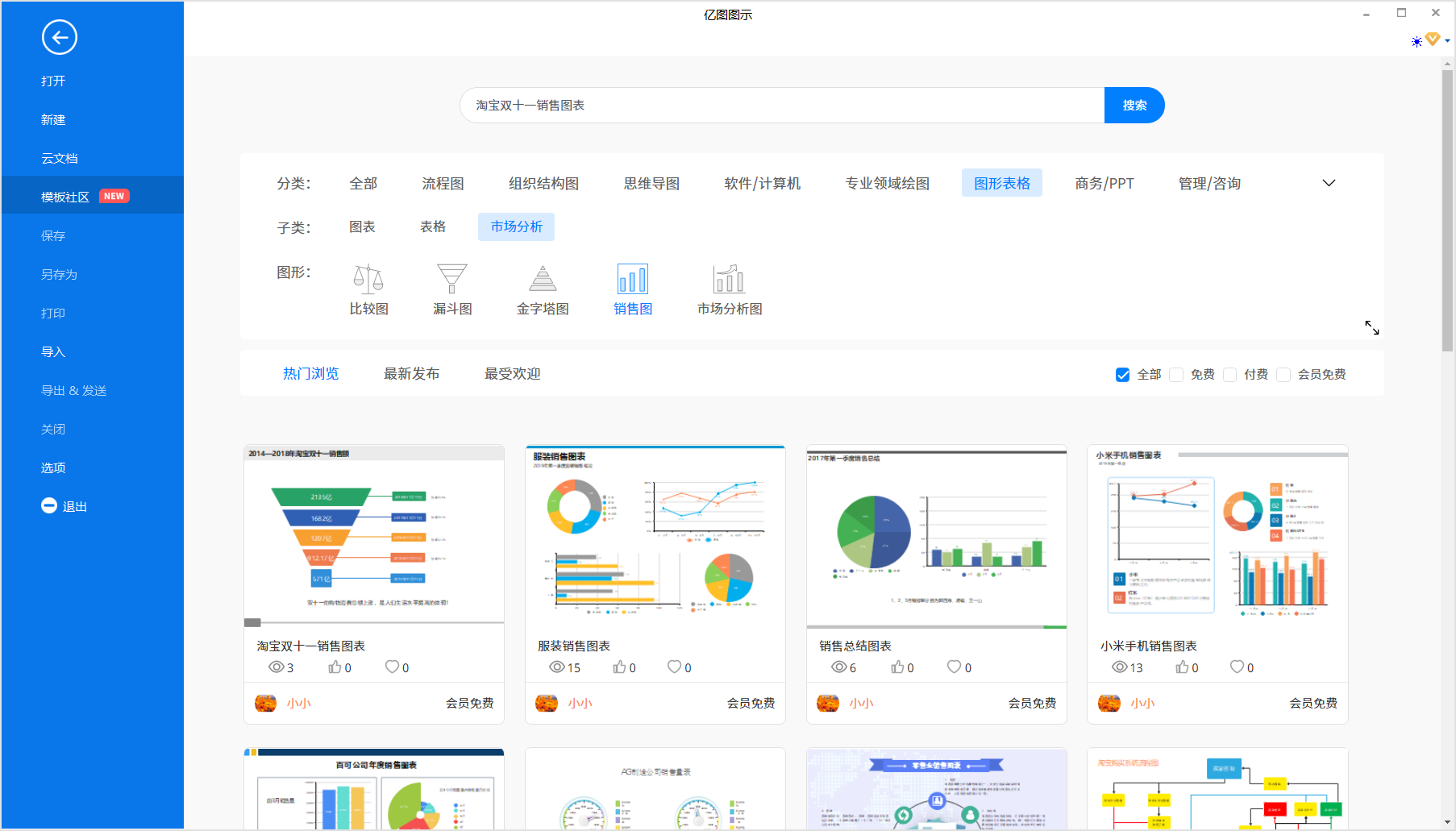
Task: Click author avatar on 淘宝双十一销售图表 card
Action: click(265, 703)
